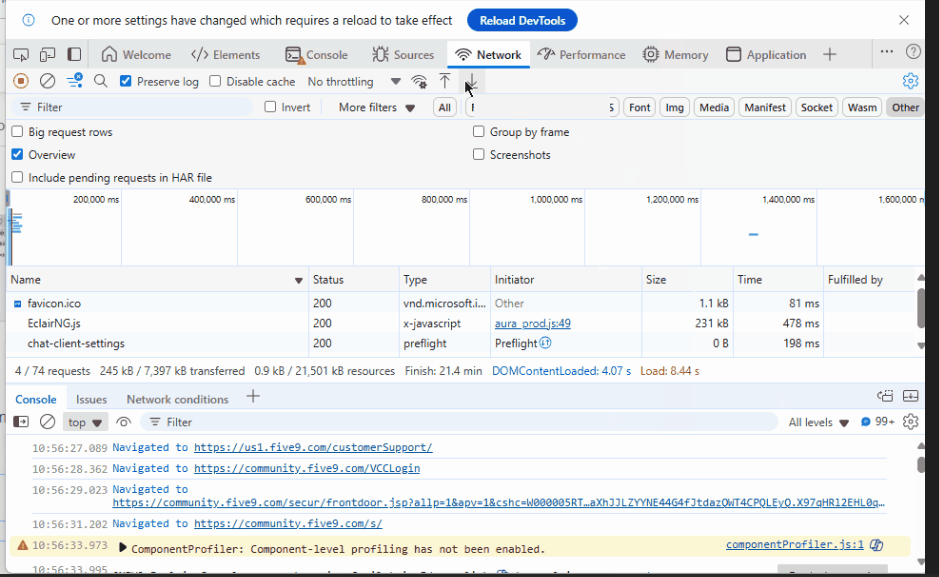Toggle the network filter icon
This screenshot has height=577, width=939.
tap(74, 81)
